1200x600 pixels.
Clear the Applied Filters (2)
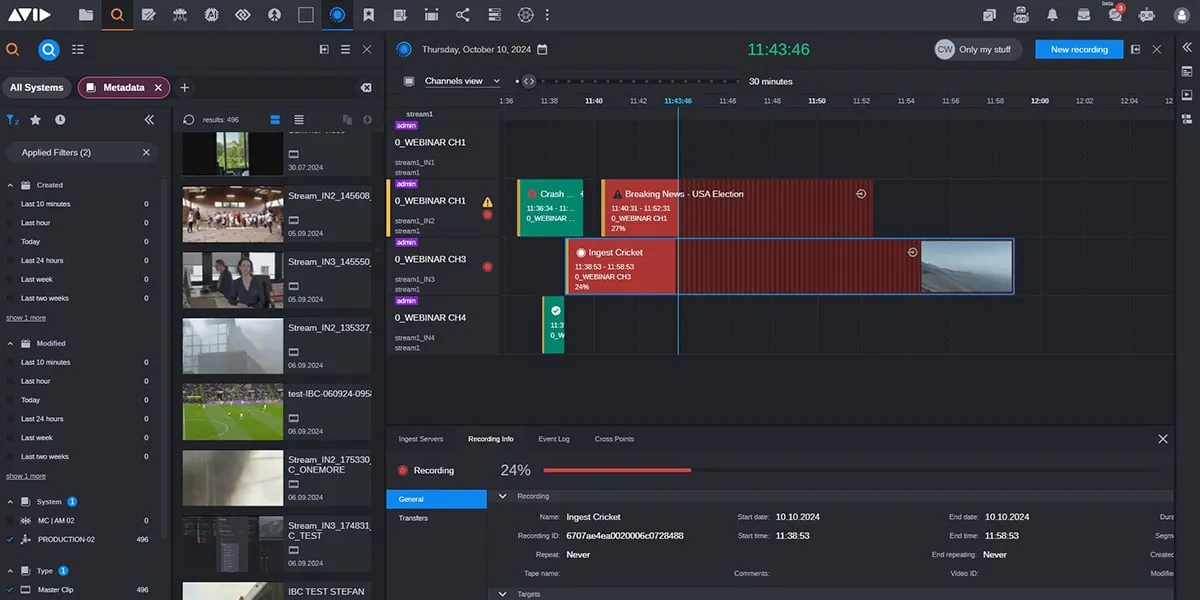[146, 152]
